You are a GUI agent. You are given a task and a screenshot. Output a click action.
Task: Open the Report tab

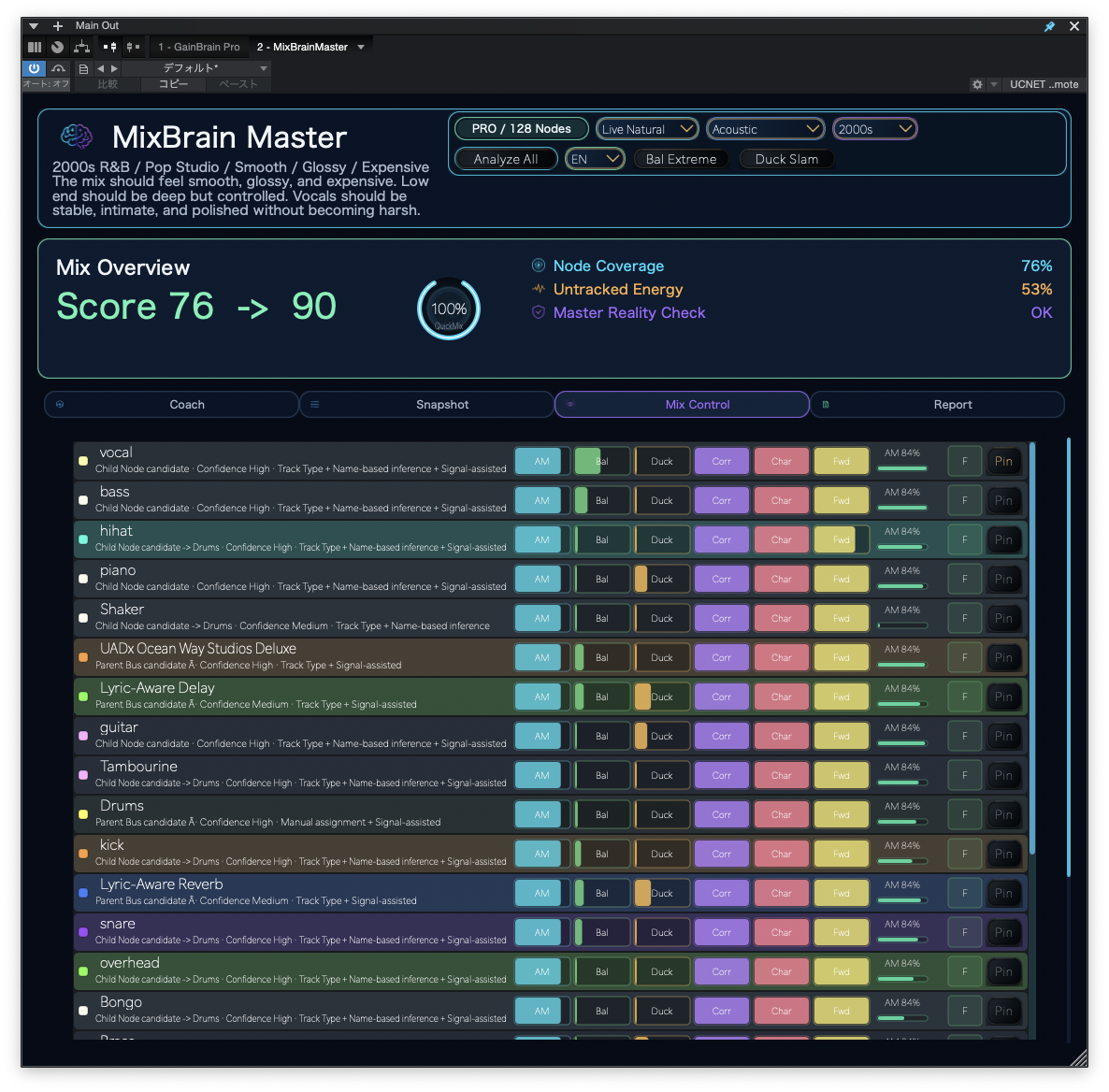pyautogui.click(x=937, y=405)
